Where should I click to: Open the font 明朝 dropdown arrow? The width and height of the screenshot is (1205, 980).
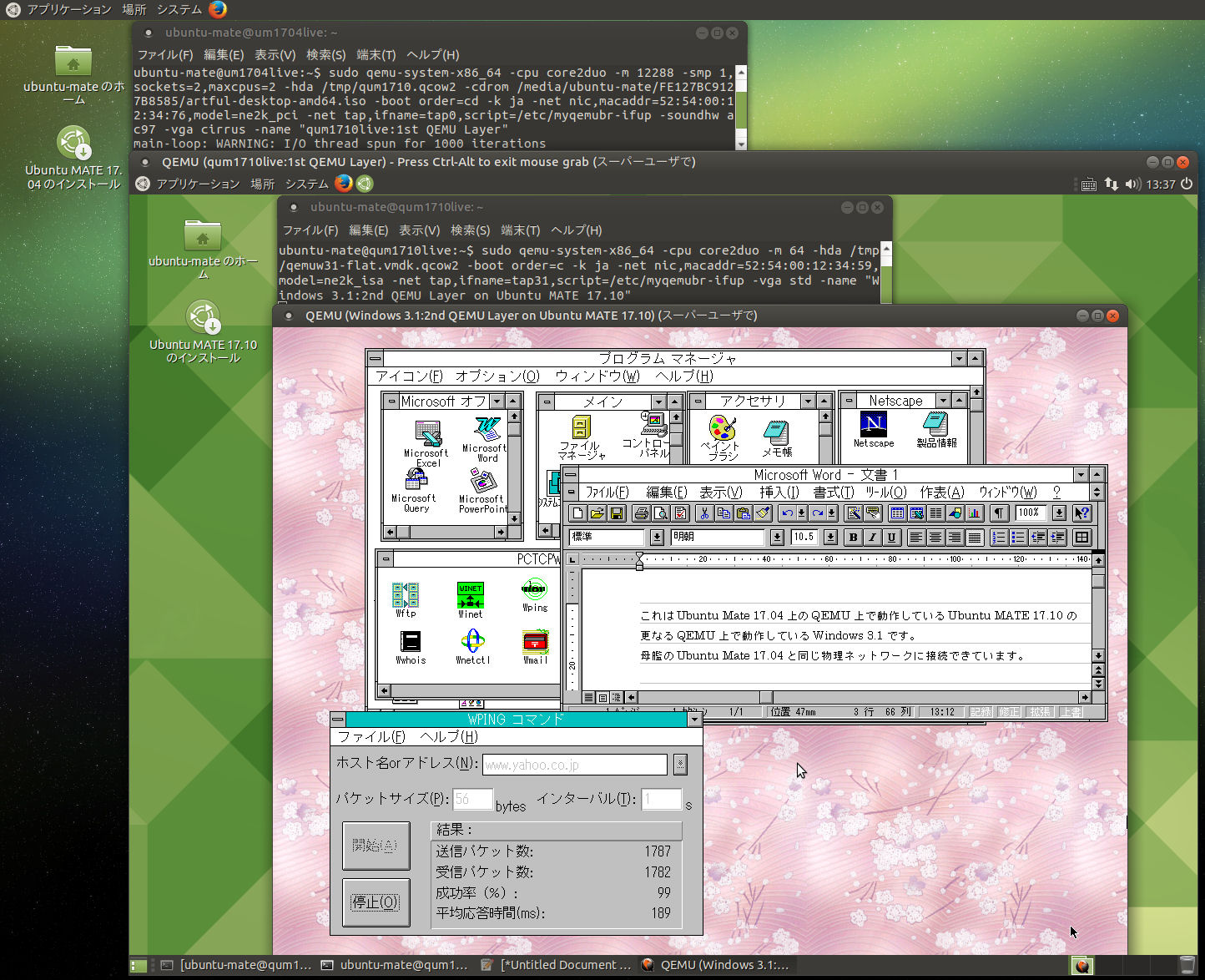777,537
